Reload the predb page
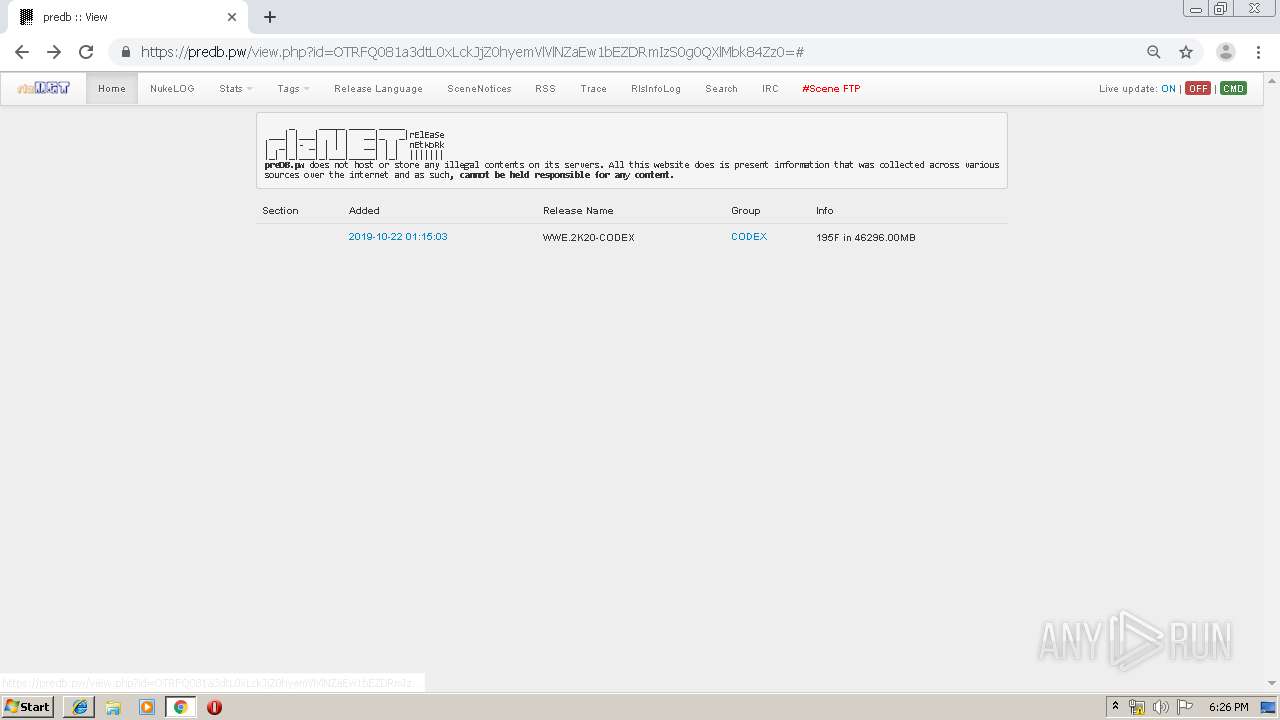Image resolution: width=1280 pixels, height=720 pixels. coord(86,52)
